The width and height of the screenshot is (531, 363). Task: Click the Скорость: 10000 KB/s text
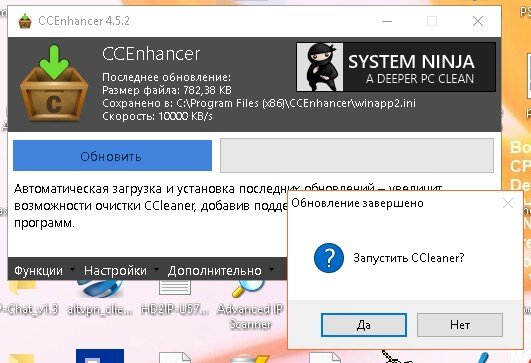click(157, 116)
